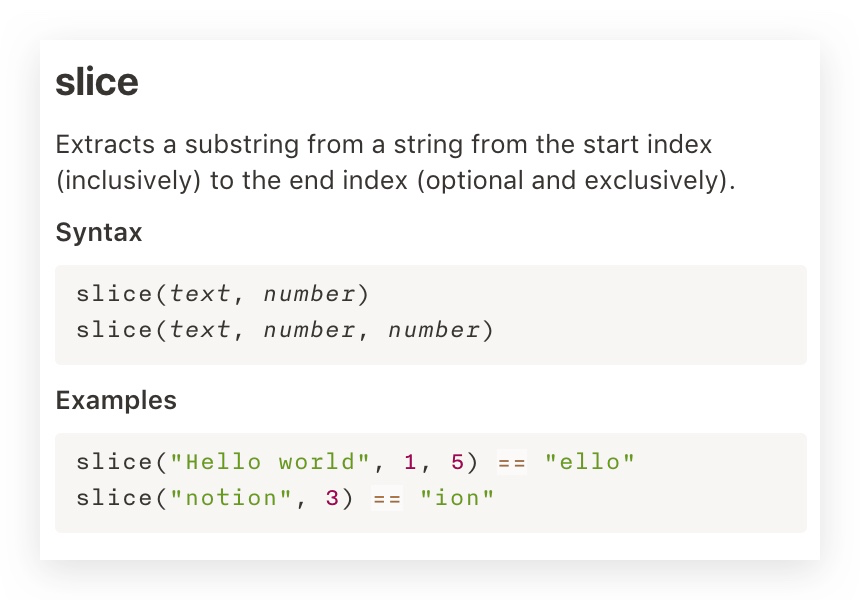Click the first syntax line slice(text, number)
This screenshot has height=600, width=860.
(222, 294)
